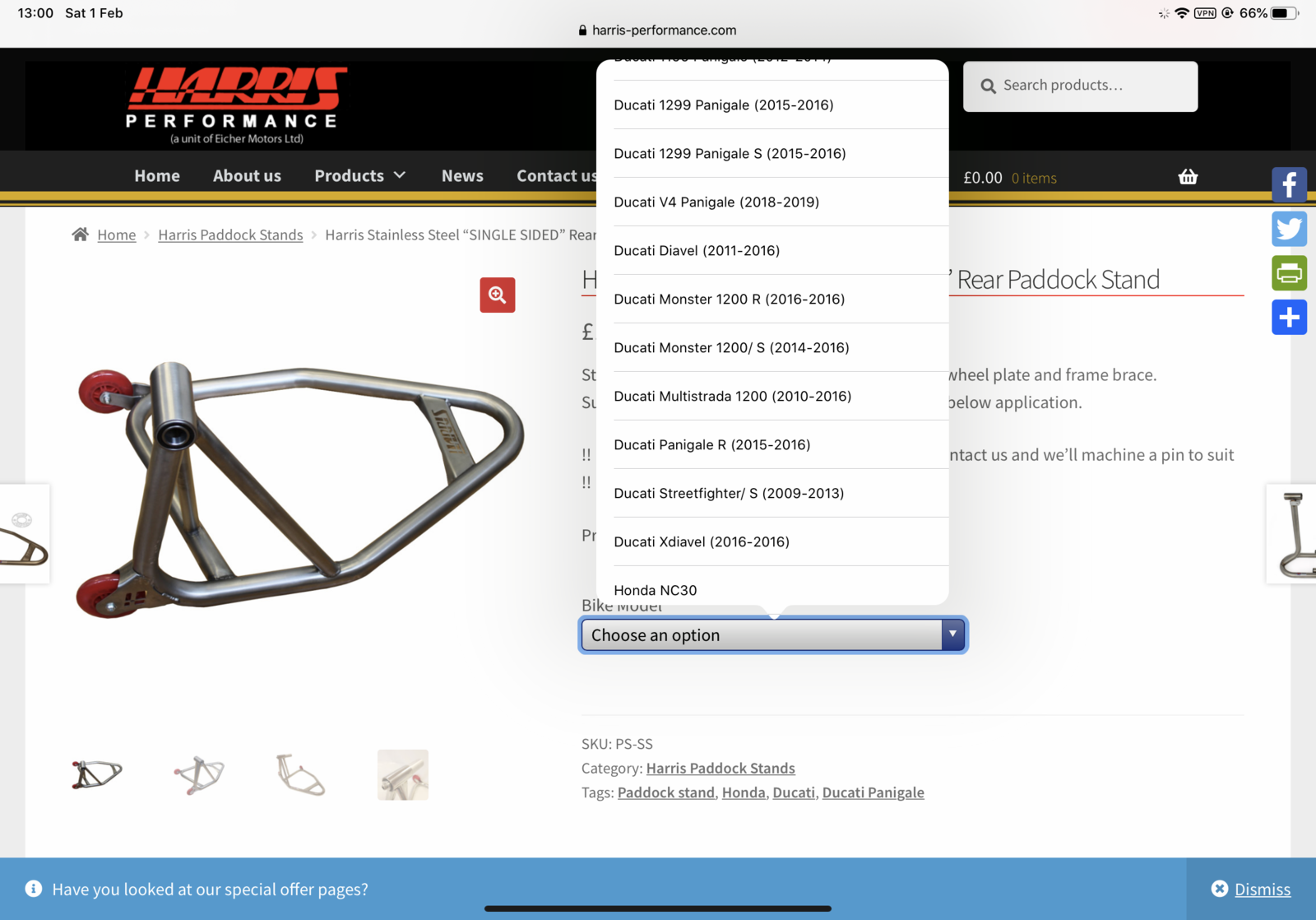
Task: Open the News navigation item
Action: tap(462, 176)
